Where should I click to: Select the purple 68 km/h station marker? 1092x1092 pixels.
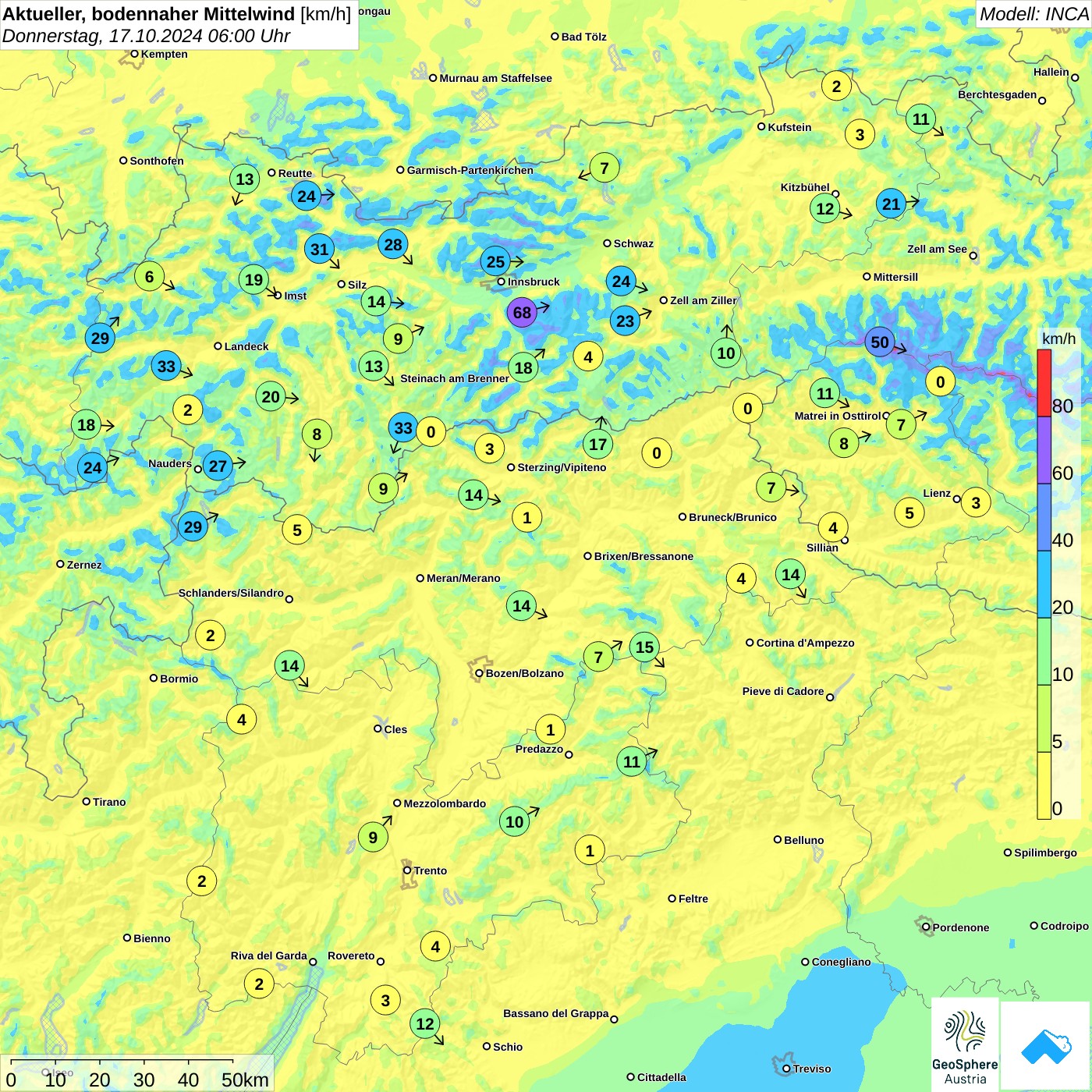pos(522,313)
